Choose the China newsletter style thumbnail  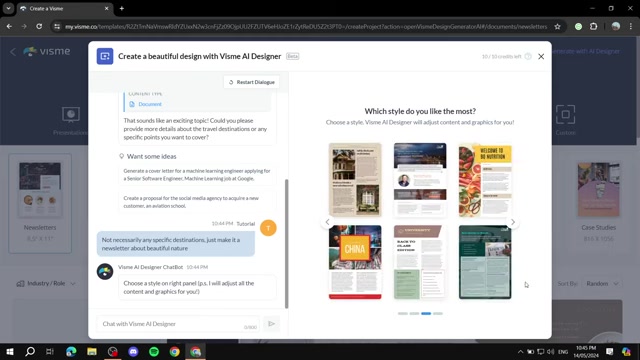(x=355, y=262)
